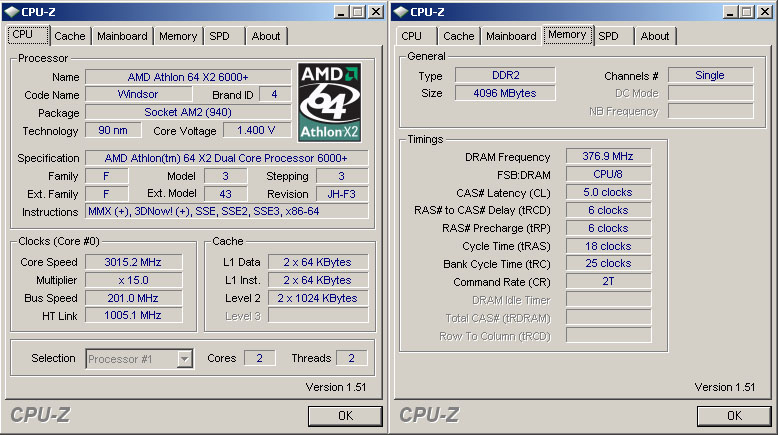Open Cache tab in left CPU-Z window
The image size is (780, 435).
pyautogui.click(x=70, y=36)
